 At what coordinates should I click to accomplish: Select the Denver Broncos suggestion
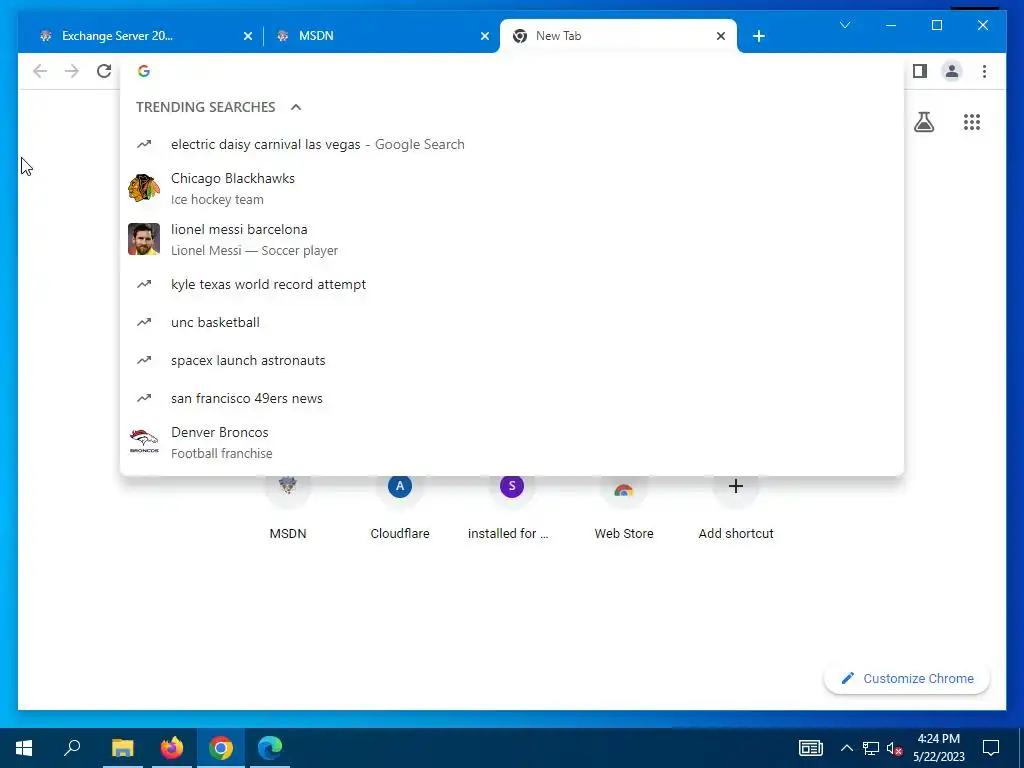[512, 442]
